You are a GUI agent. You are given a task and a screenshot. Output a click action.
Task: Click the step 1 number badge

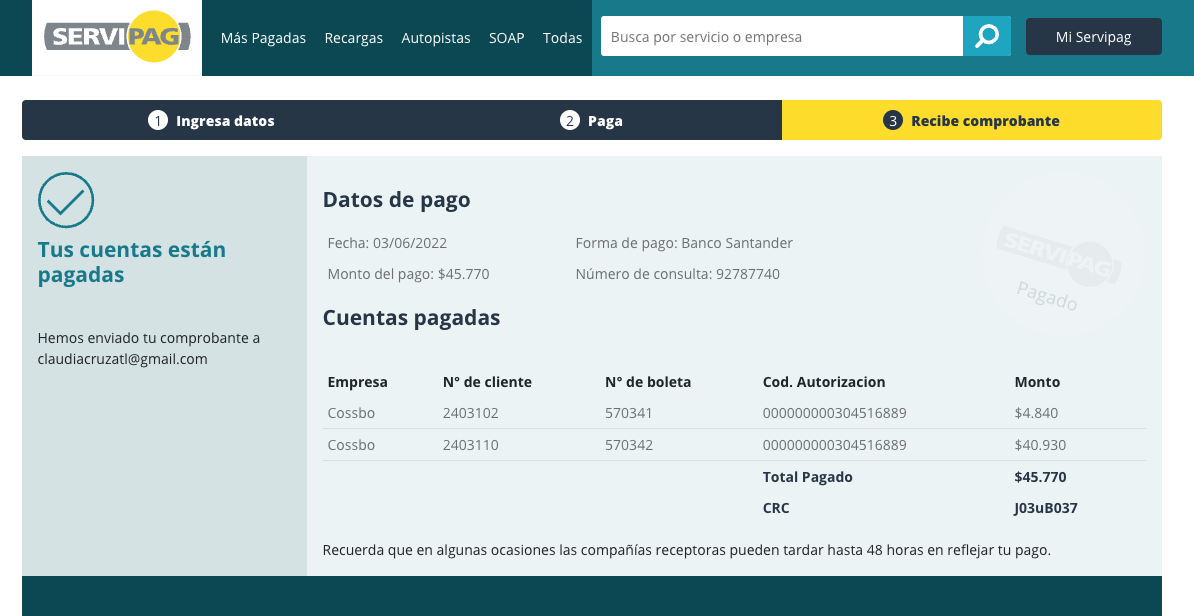point(157,121)
